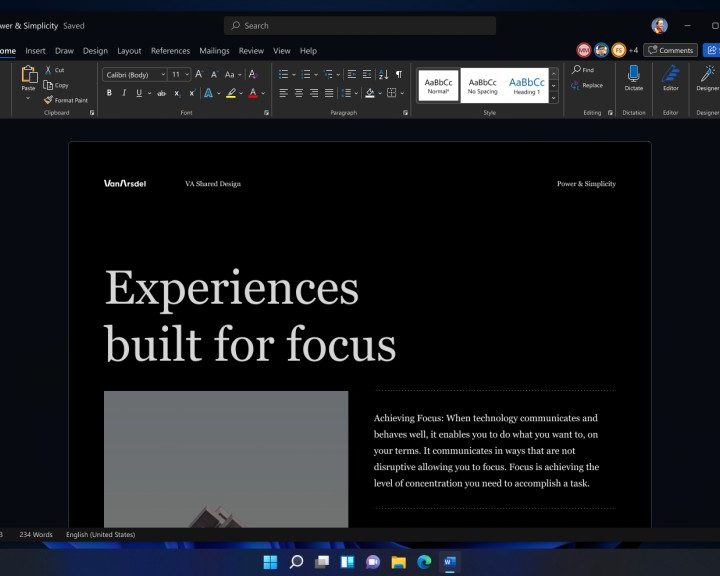Cut the selection with the scissors icon

point(48,70)
